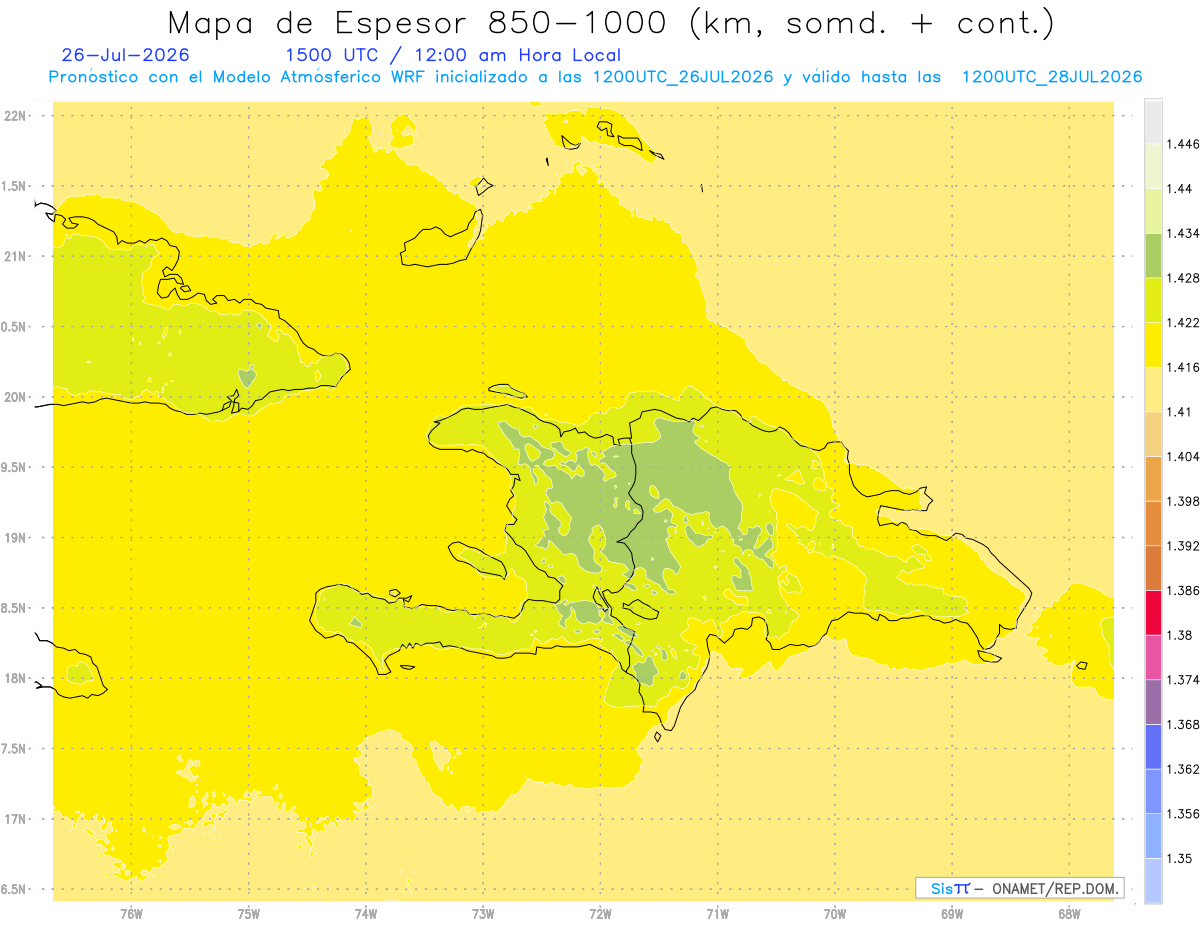Click the 75W longitude axis label
This screenshot has width=1200, height=927.
[x=248, y=913]
